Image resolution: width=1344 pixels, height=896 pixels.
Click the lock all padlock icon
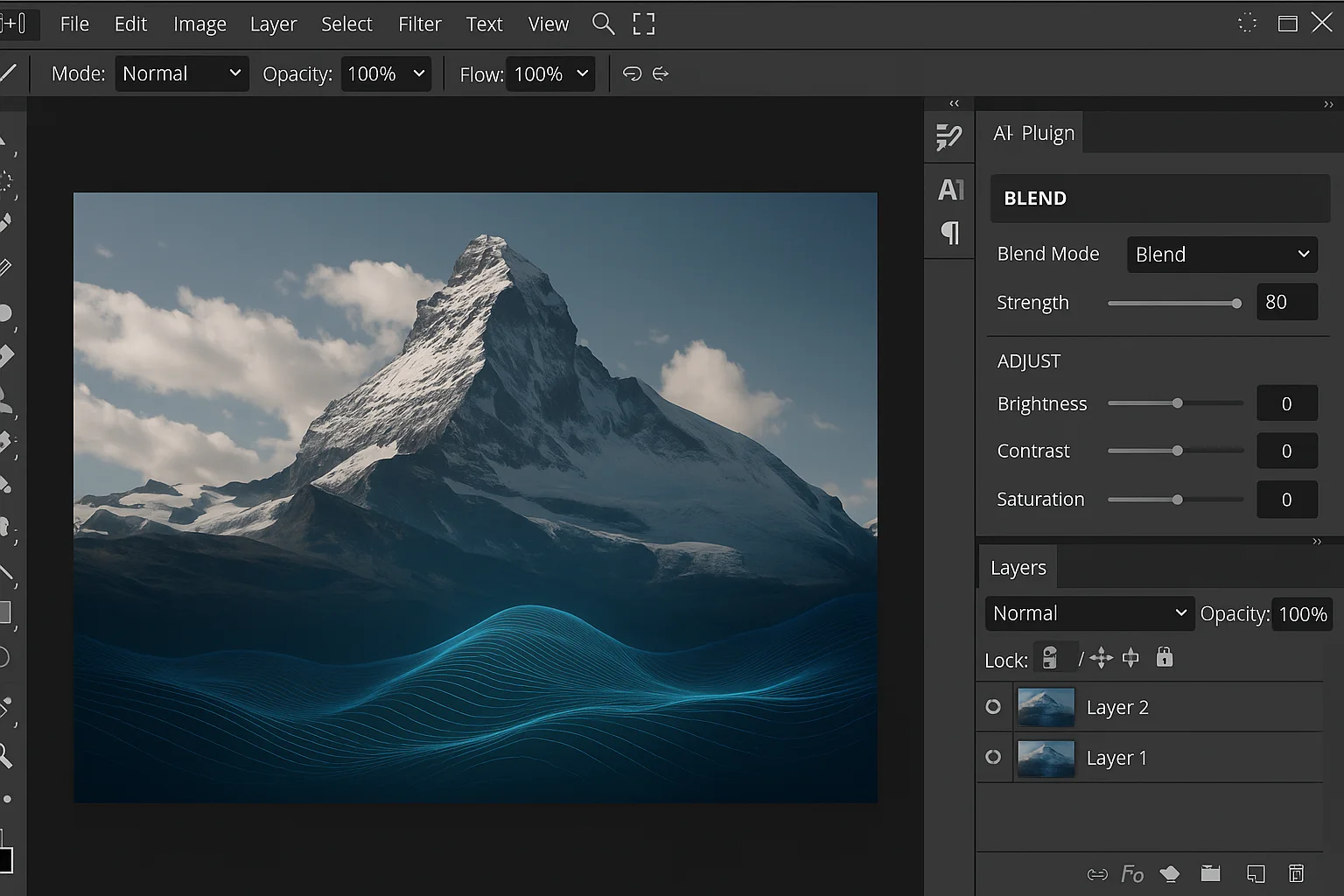[1165, 656]
